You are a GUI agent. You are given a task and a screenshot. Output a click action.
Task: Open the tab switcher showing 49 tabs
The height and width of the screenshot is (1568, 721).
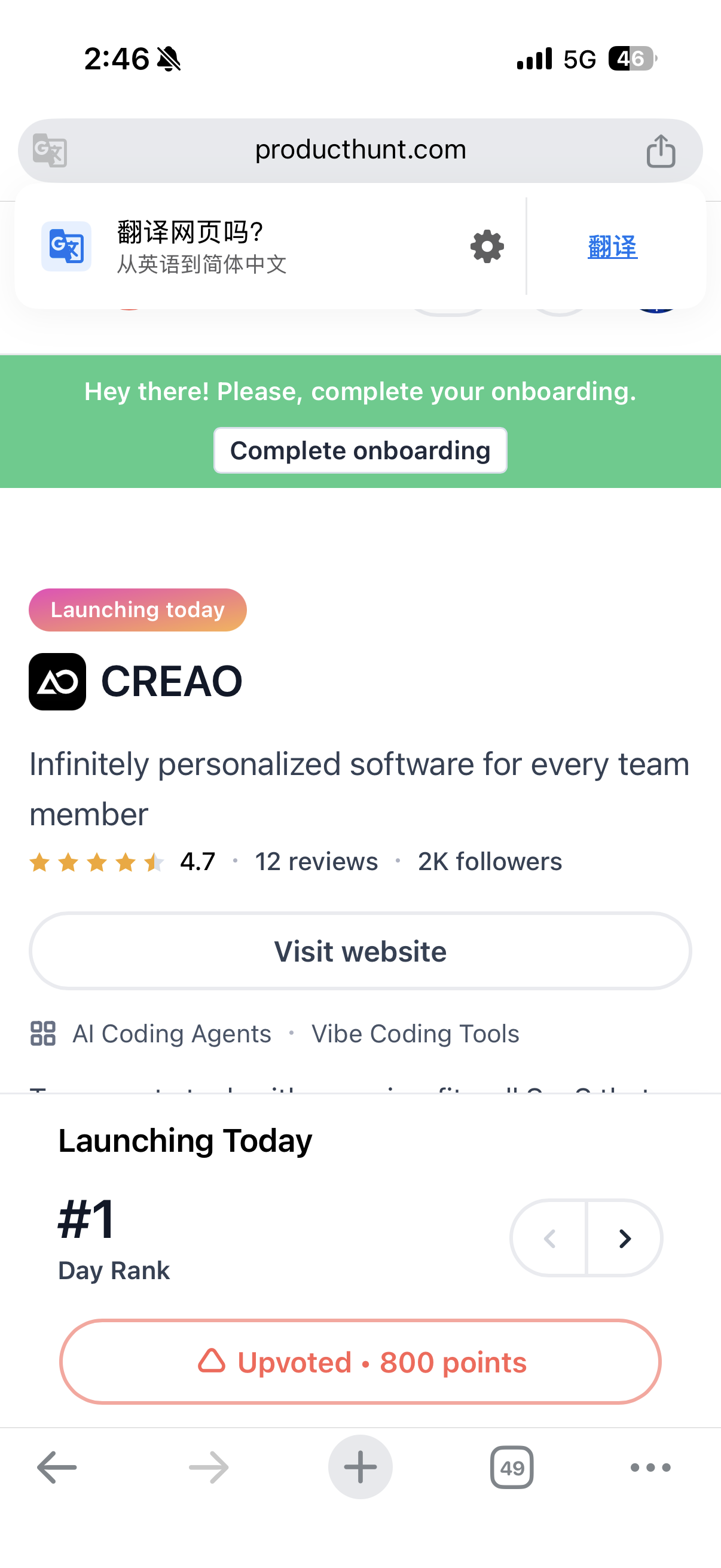512,1468
